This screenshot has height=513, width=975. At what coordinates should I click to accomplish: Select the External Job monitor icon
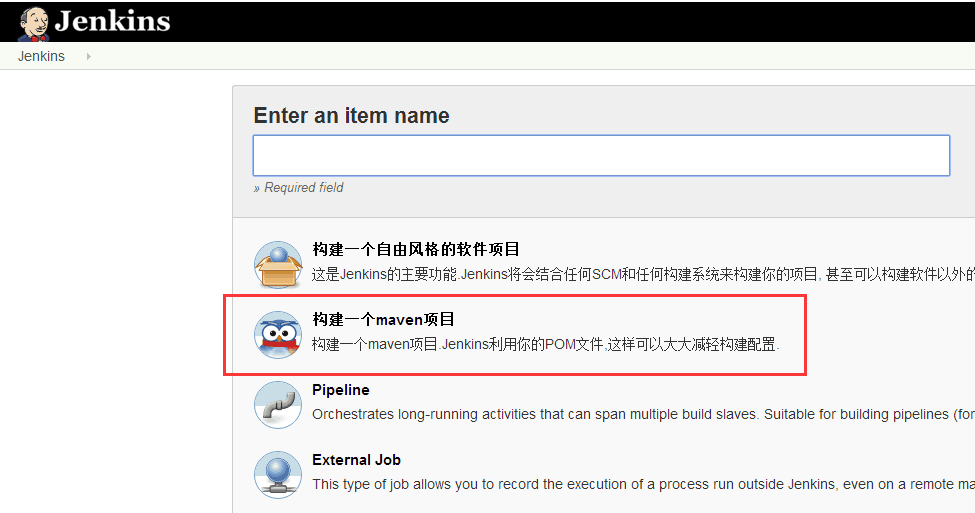point(278,475)
